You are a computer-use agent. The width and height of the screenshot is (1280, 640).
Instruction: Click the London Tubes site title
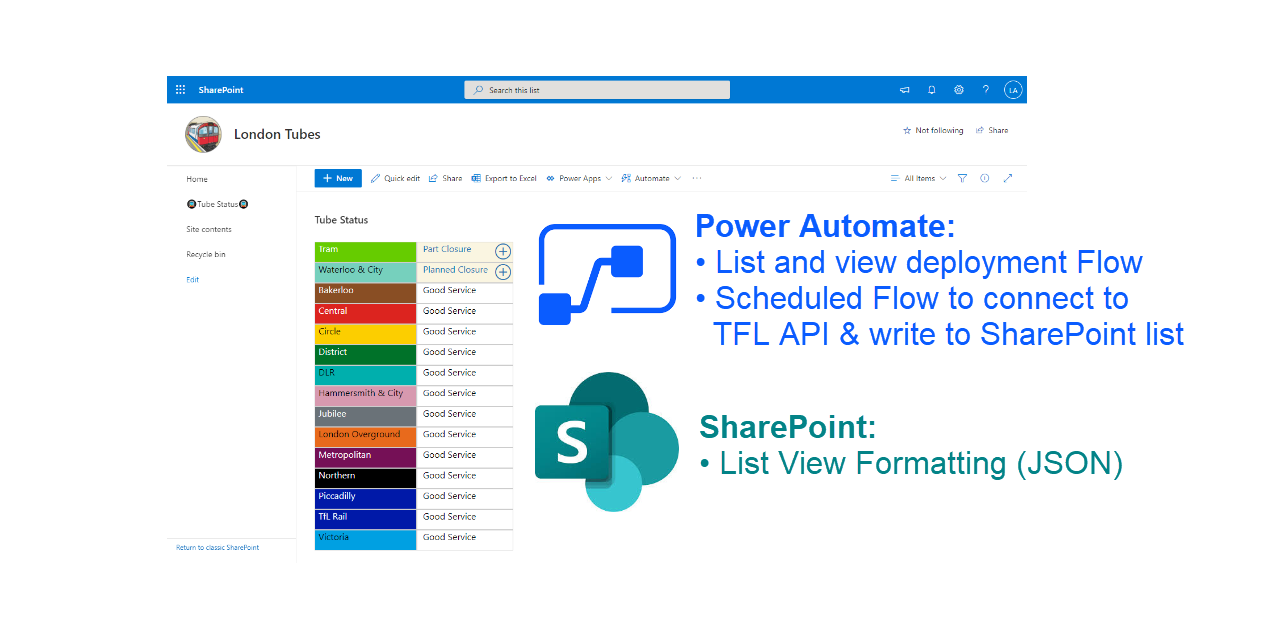tap(277, 134)
